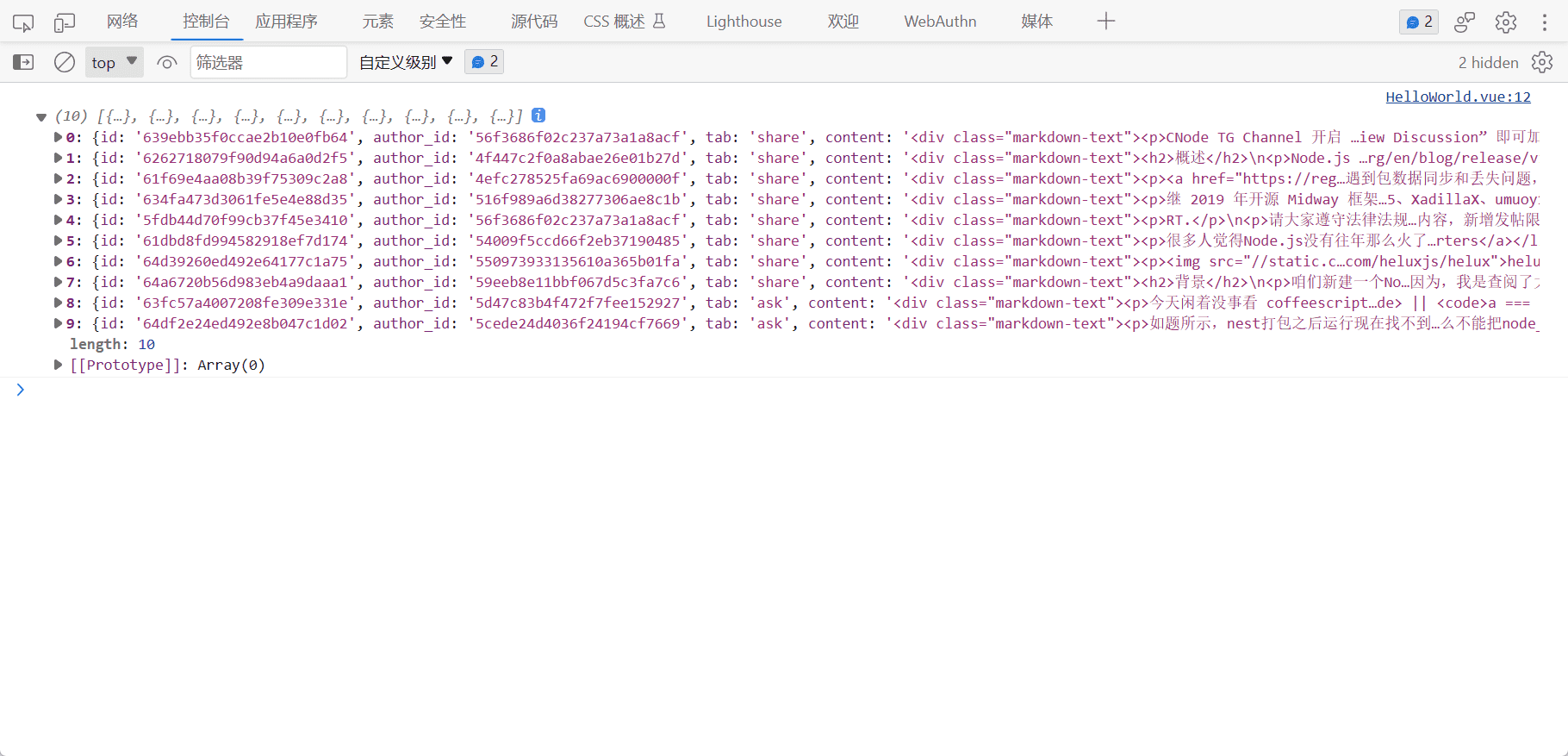Screen dimensions: 1568x756
Task: Go to the 安全性 tab
Action: click(x=443, y=22)
